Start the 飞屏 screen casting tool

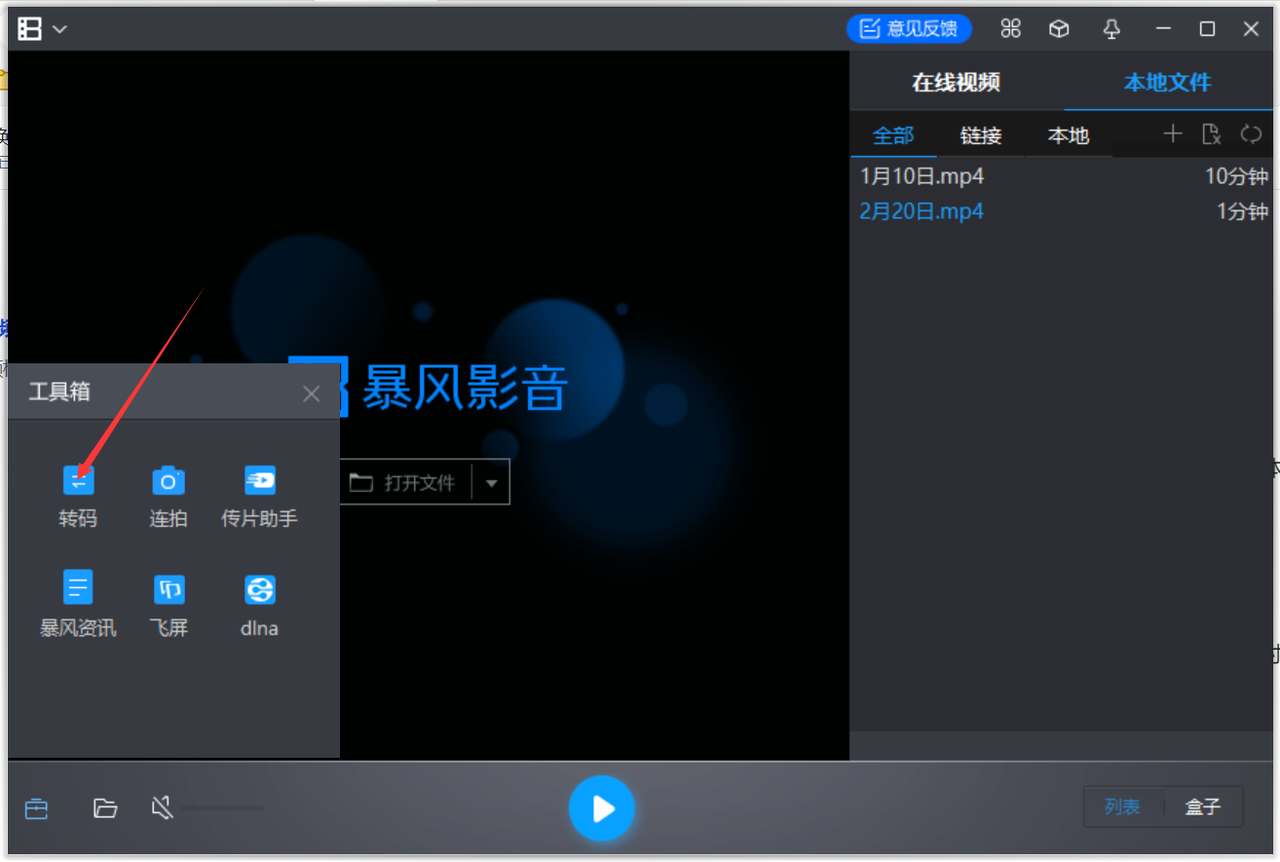168,604
